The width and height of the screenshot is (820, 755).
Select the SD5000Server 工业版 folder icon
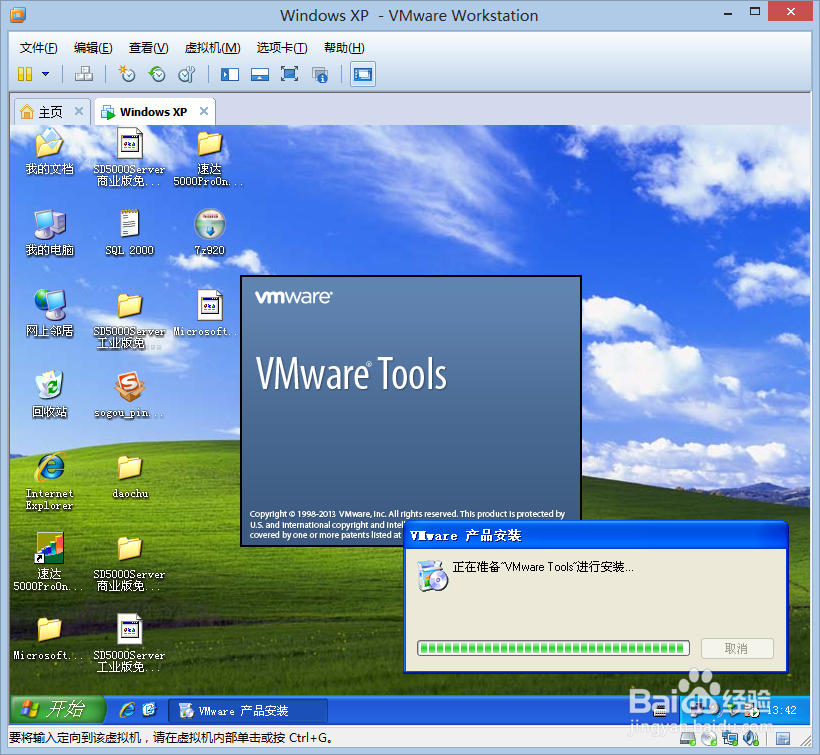129,320
